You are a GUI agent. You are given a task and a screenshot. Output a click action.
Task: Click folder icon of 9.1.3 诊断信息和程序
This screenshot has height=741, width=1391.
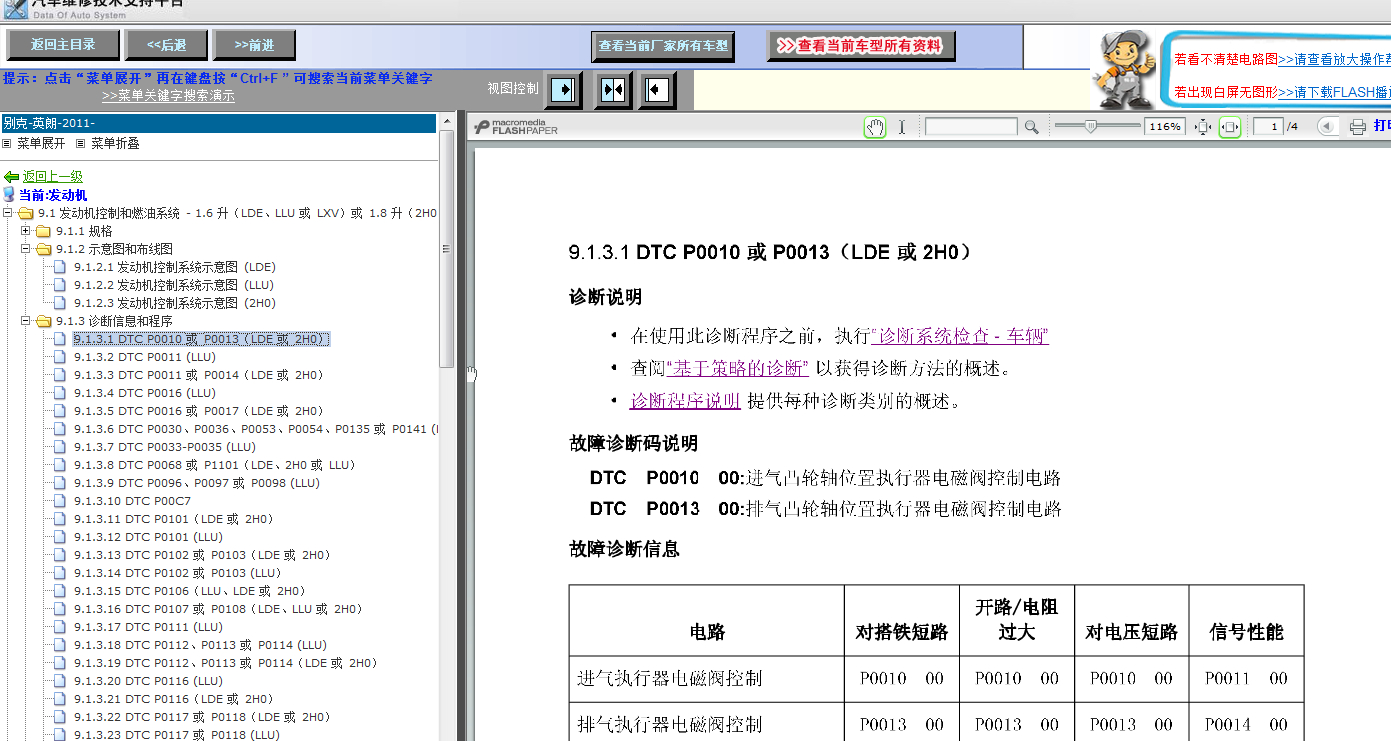click(44, 321)
